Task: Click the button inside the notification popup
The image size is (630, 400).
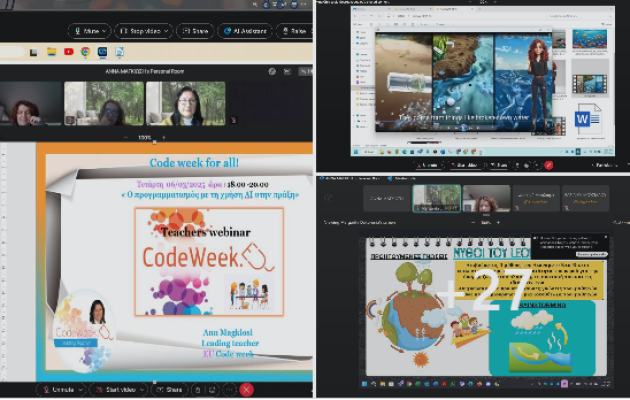Action: [591, 254]
